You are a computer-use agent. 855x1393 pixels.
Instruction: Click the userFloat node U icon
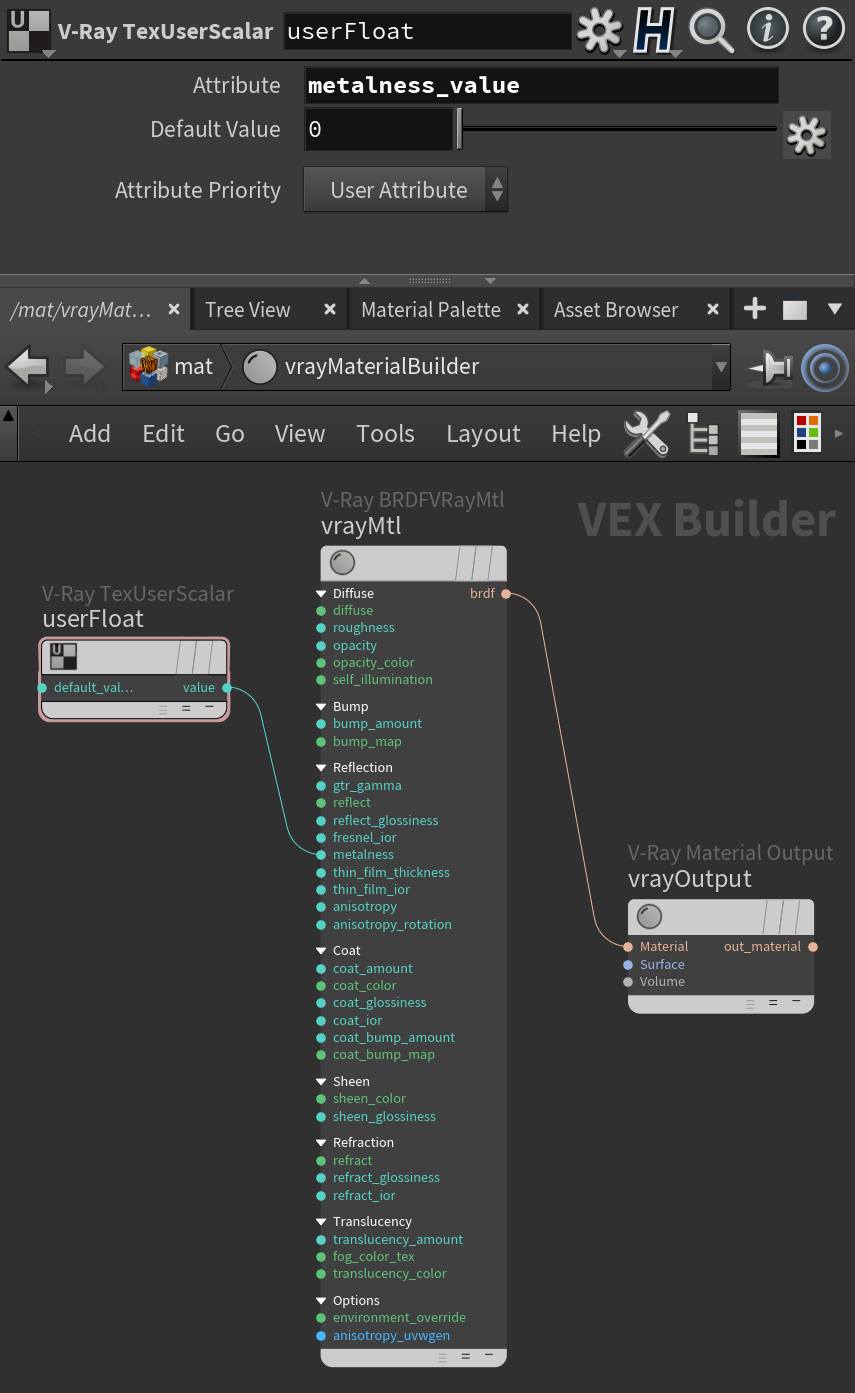(63, 657)
